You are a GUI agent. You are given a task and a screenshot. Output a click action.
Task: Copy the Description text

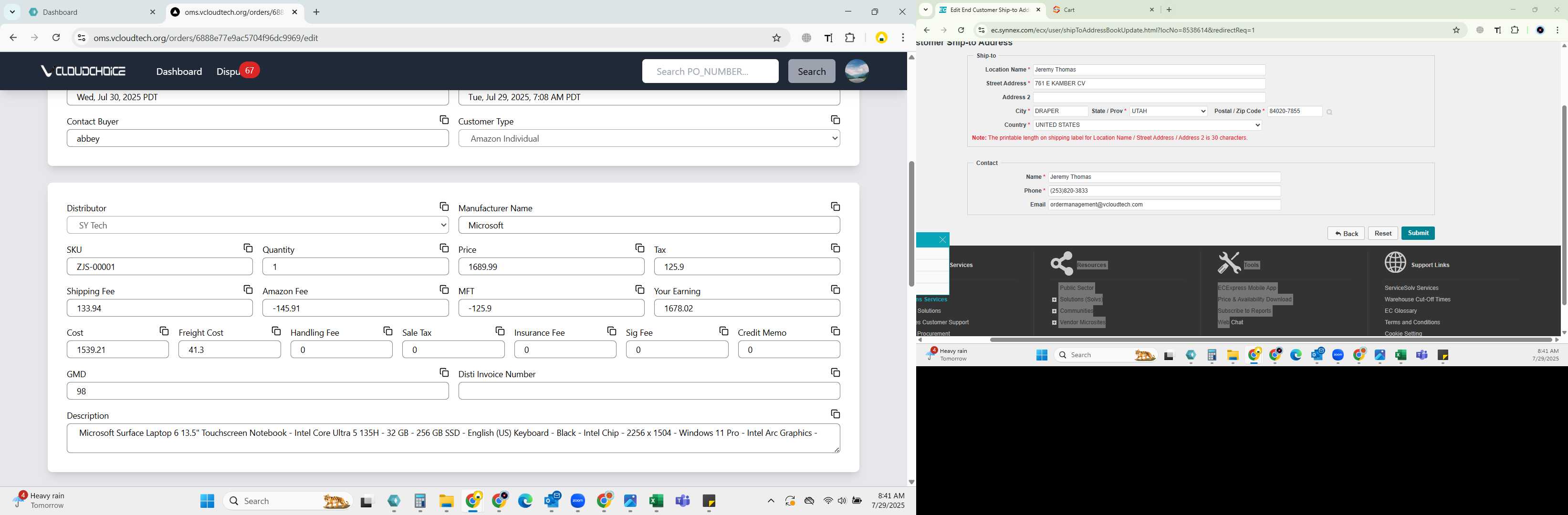[835, 414]
